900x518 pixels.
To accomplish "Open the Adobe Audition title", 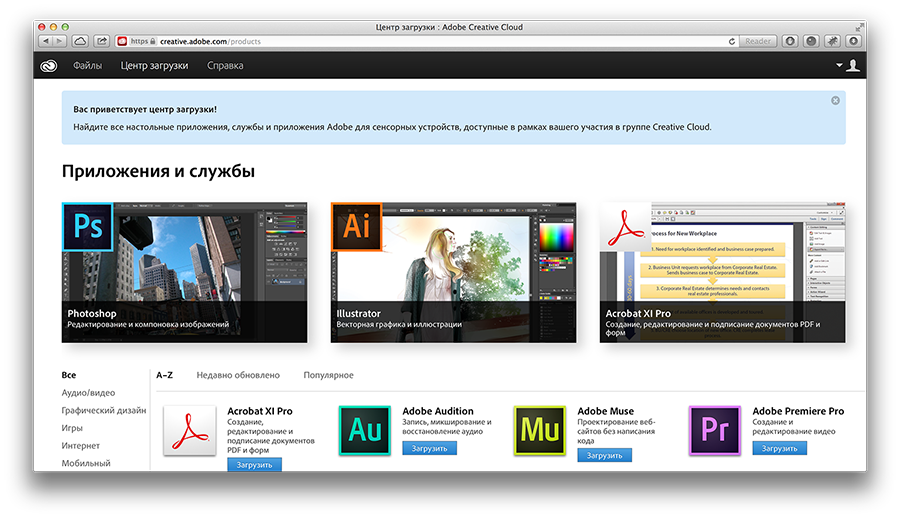I will [438, 411].
